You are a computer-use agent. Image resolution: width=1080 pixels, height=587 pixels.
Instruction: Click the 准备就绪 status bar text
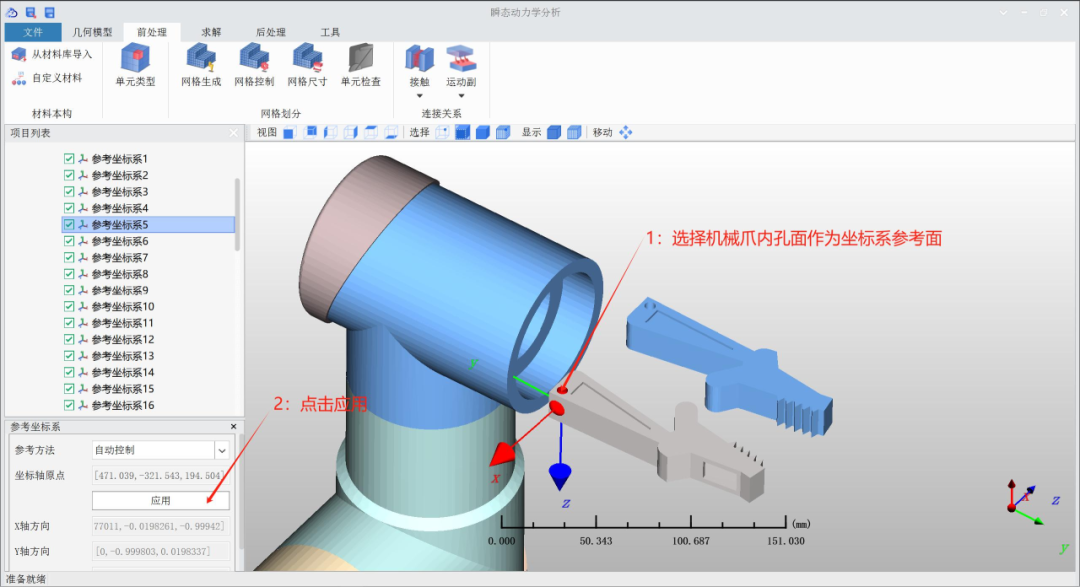pyautogui.click(x=26, y=579)
